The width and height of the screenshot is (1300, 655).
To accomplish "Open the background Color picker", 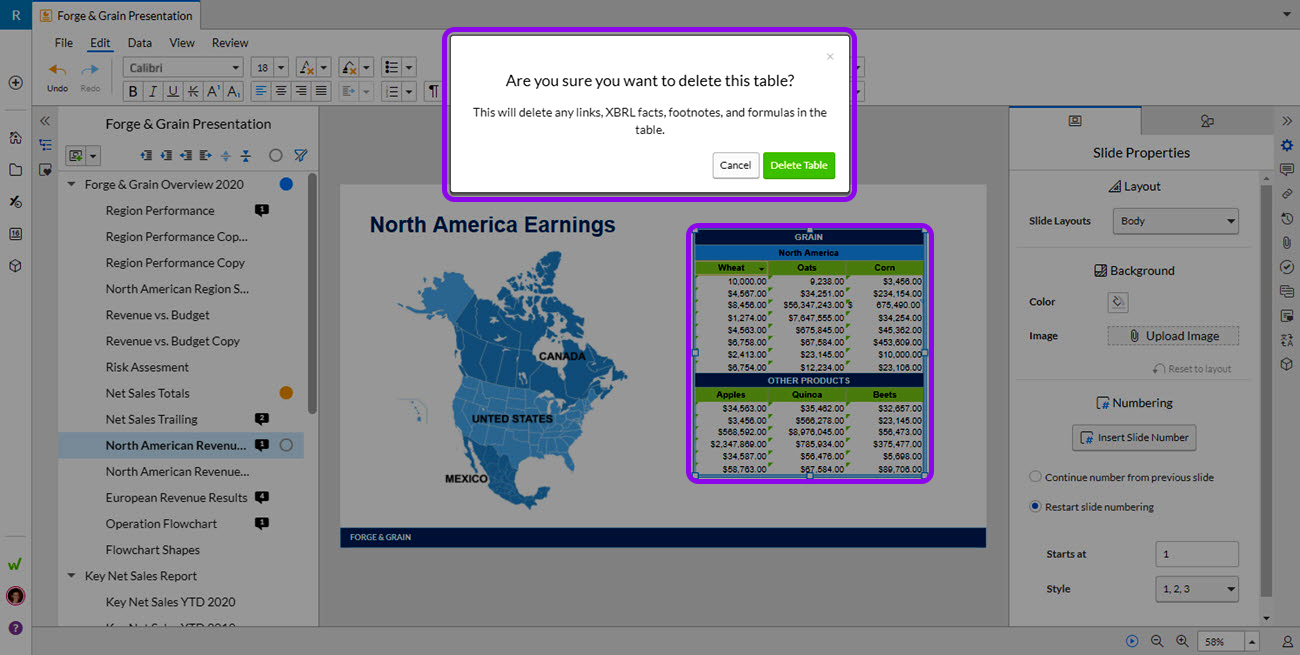I will pyautogui.click(x=1118, y=302).
